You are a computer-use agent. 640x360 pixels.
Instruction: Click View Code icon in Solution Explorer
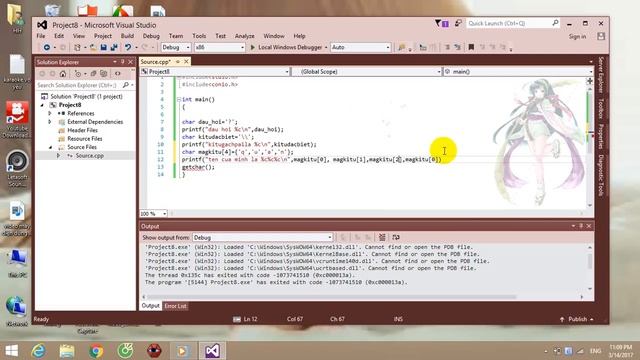tap(118, 73)
